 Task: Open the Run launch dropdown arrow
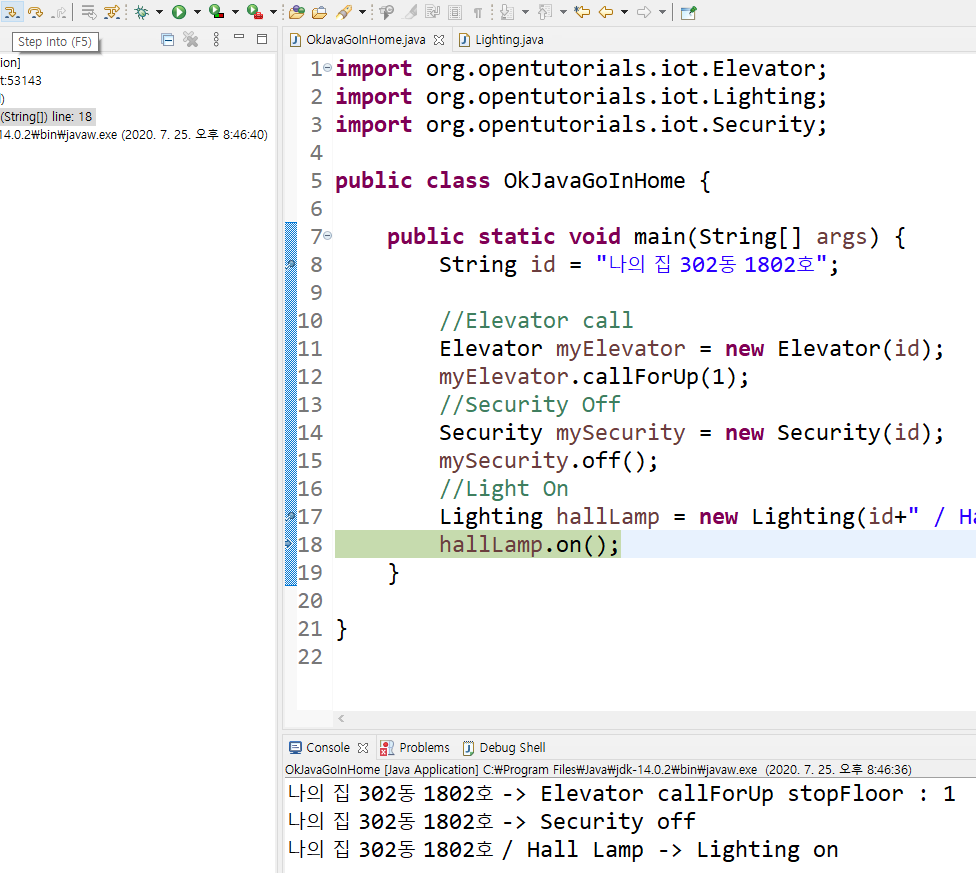pyautogui.click(x=197, y=12)
